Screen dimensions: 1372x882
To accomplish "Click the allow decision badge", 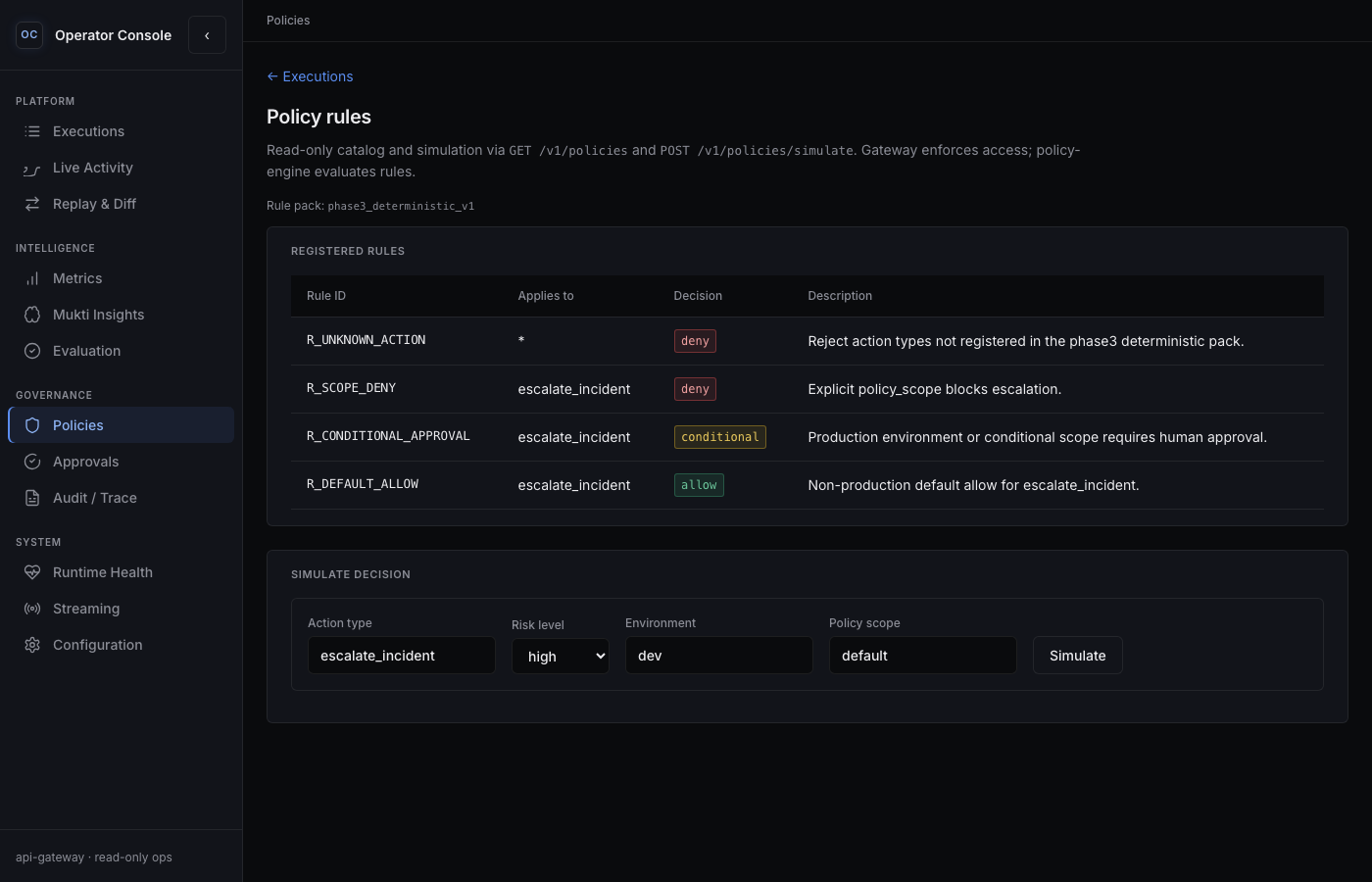I will 699,485.
